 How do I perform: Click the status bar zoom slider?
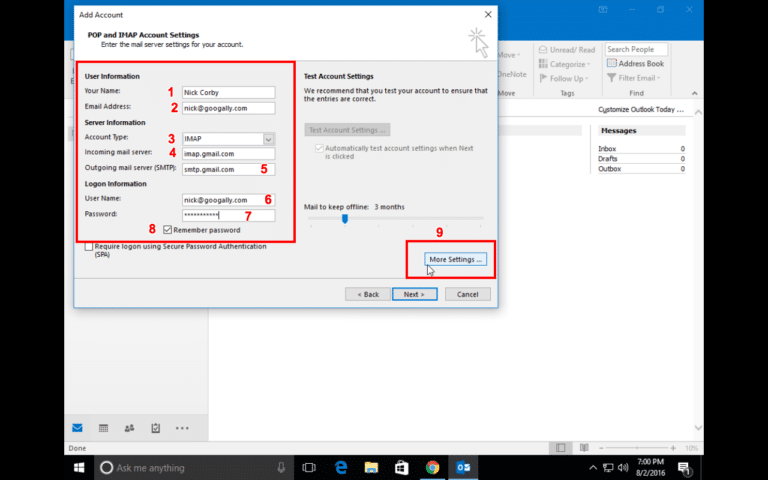point(637,448)
